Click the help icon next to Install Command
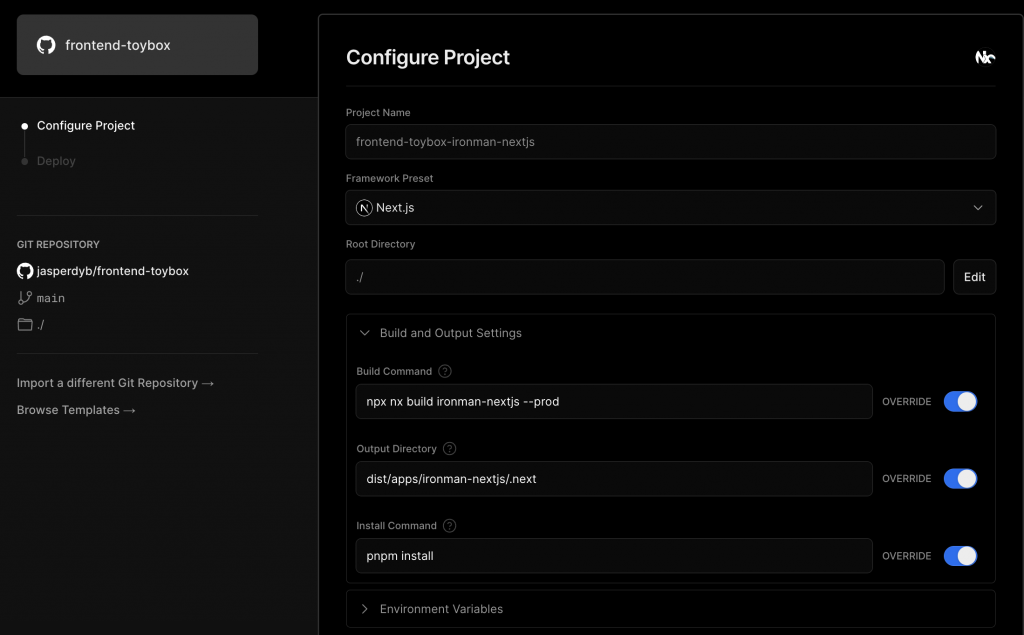 (x=450, y=526)
